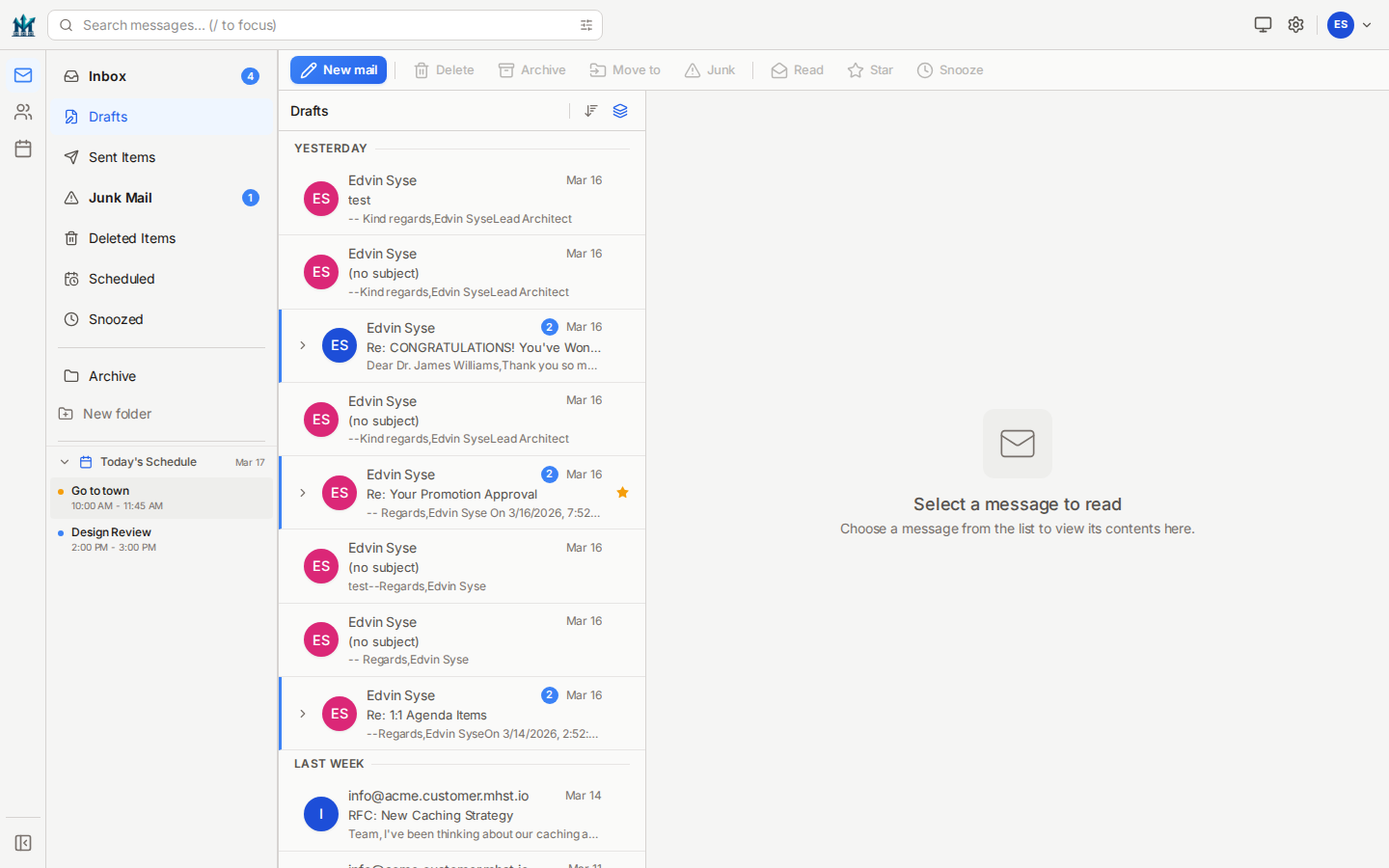The image size is (1389, 868).
Task: Click the New mail button
Action: coord(339,70)
